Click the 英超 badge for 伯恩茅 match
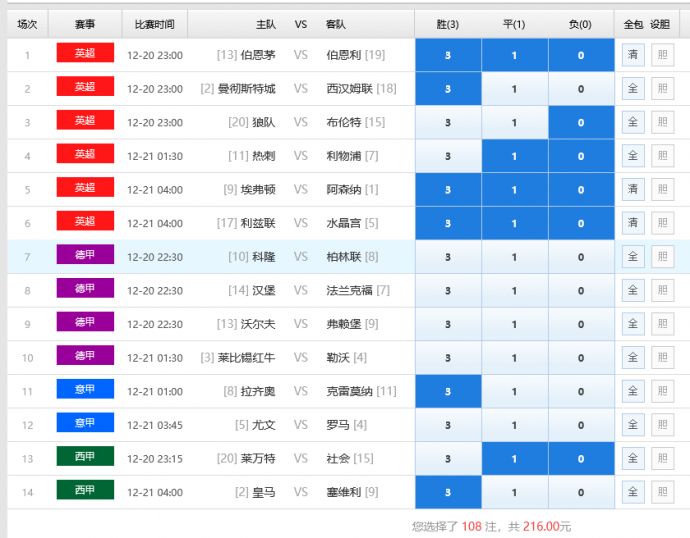This screenshot has width=690, height=538. pyautogui.click(x=85, y=54)
